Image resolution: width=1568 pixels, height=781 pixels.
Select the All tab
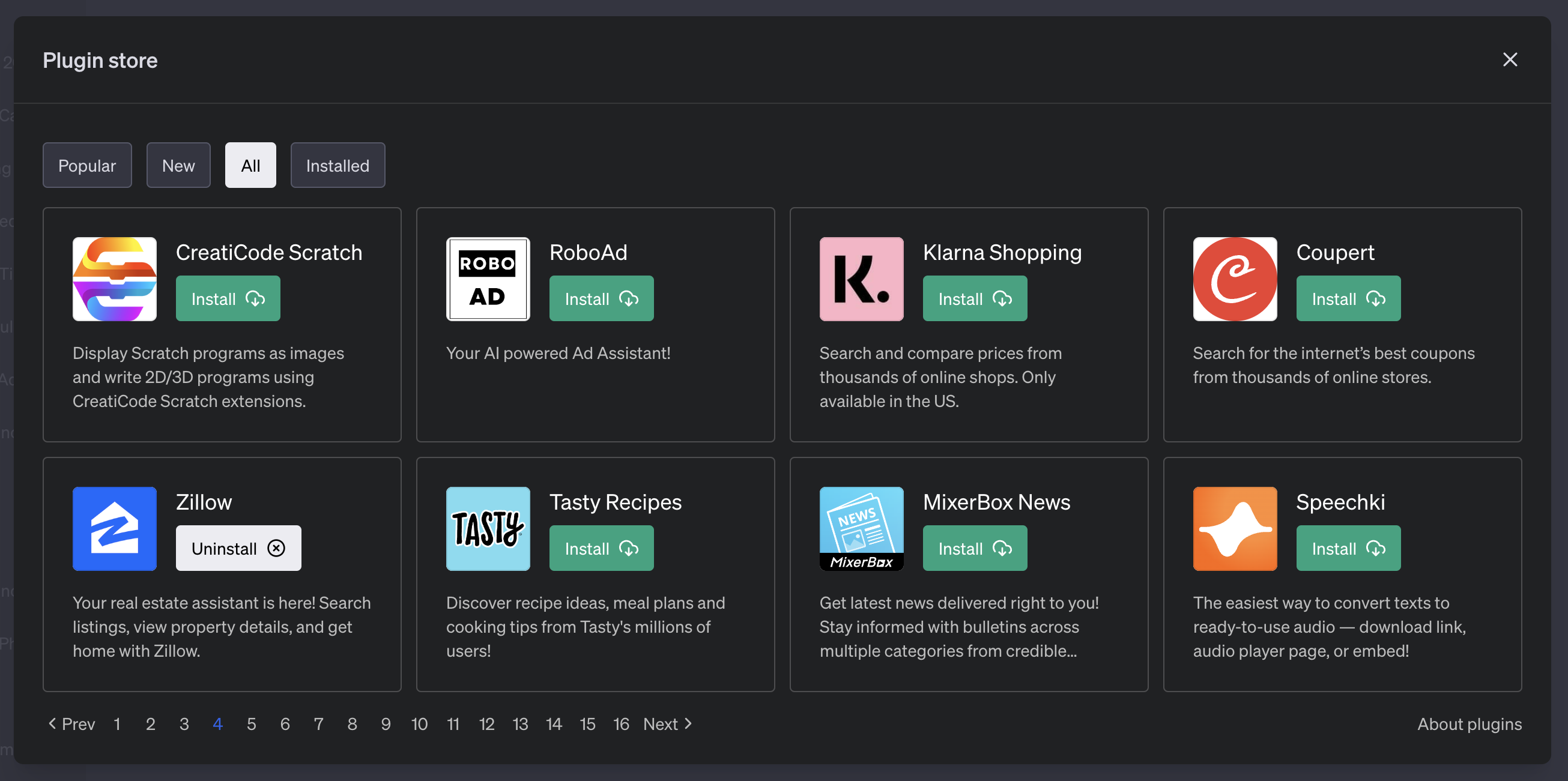(250, 166)
